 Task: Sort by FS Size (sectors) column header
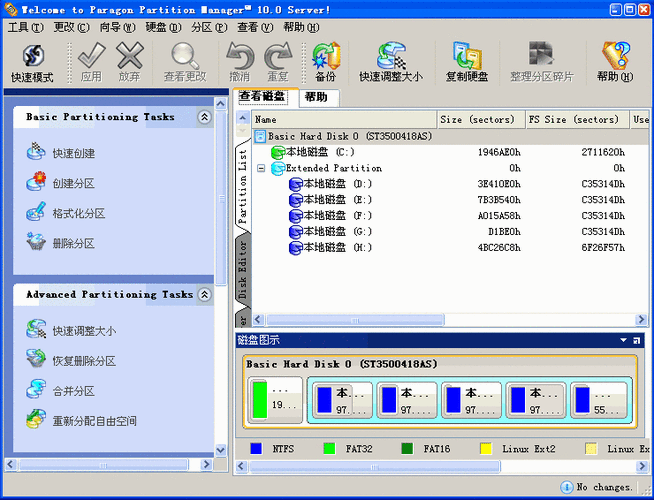pos(578,120)
